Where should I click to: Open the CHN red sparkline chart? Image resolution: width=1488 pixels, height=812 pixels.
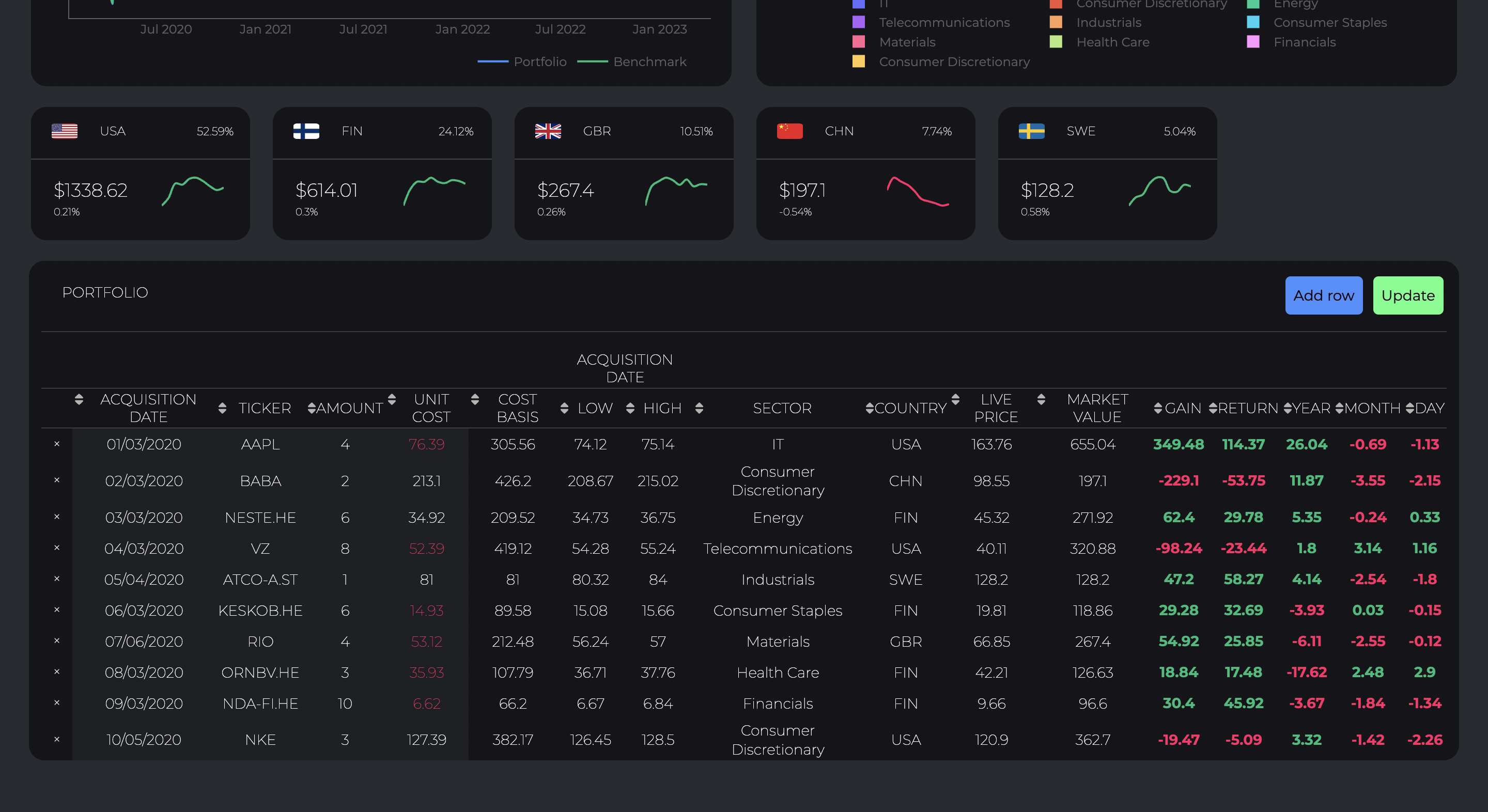pos(918,191)
